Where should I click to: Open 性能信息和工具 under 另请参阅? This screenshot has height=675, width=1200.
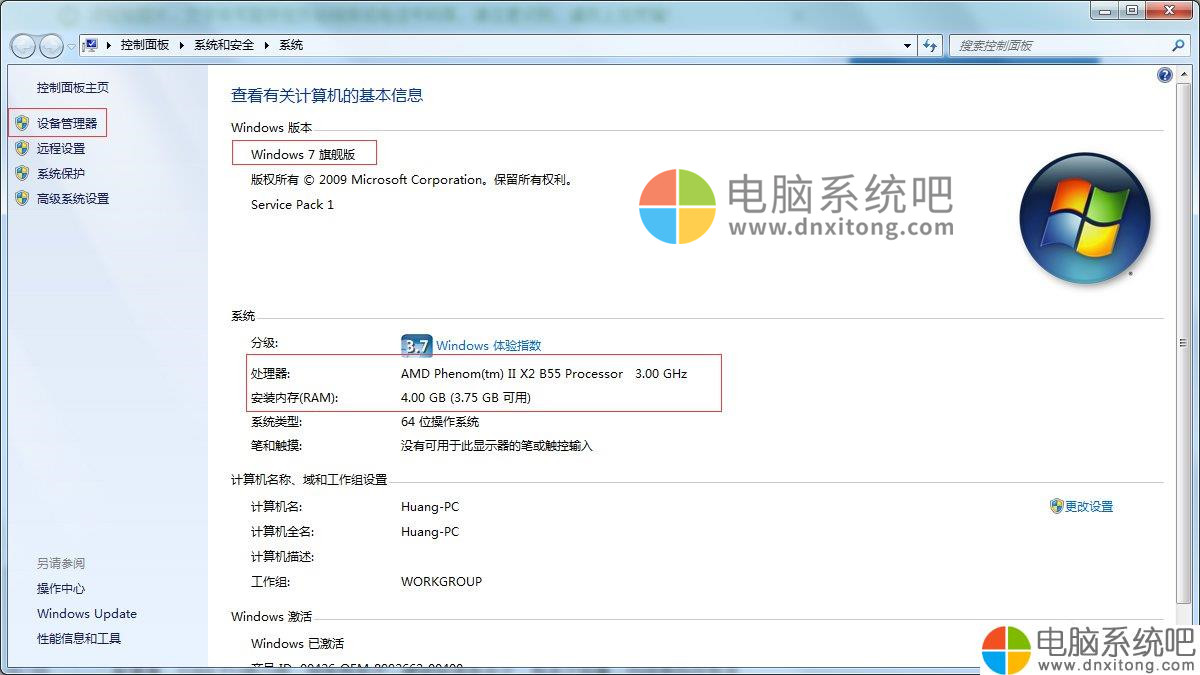coord(79,639)
